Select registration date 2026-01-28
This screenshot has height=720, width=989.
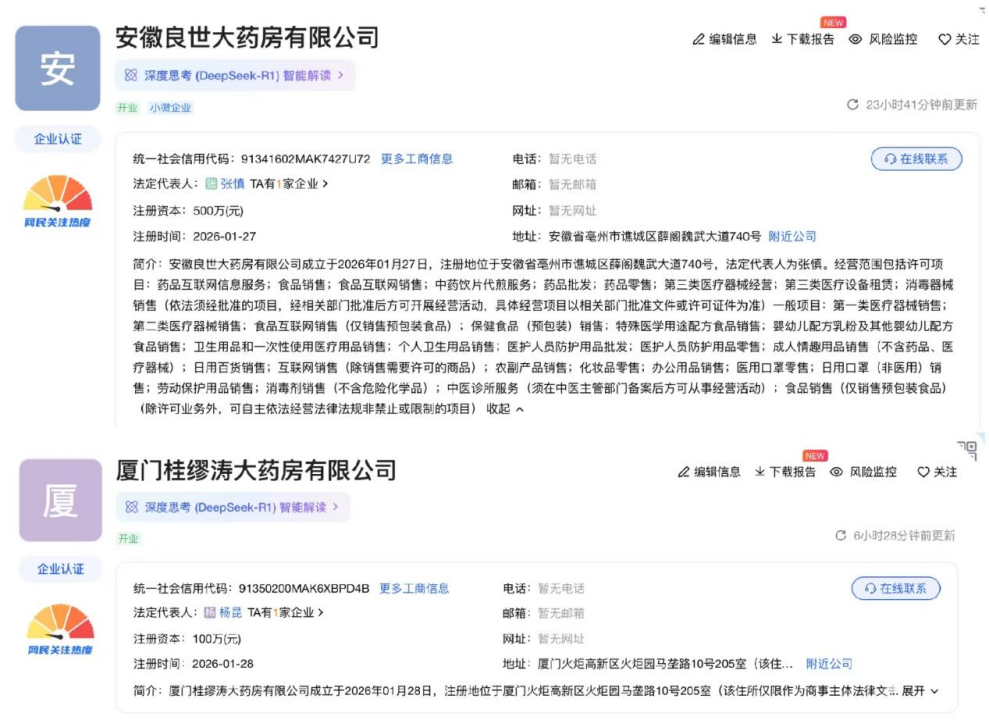tap(223, 664)
